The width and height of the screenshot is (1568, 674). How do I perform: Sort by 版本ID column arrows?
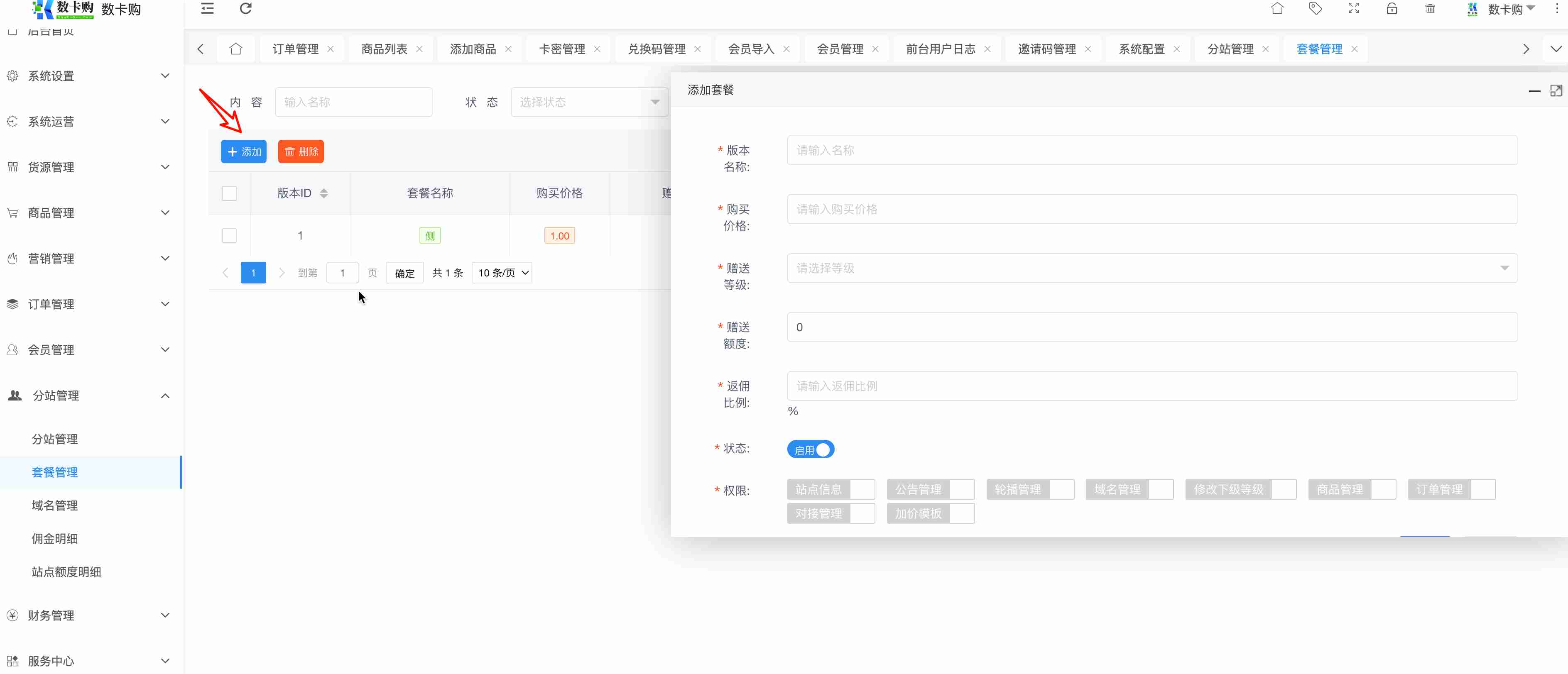[x=324, y=193]
